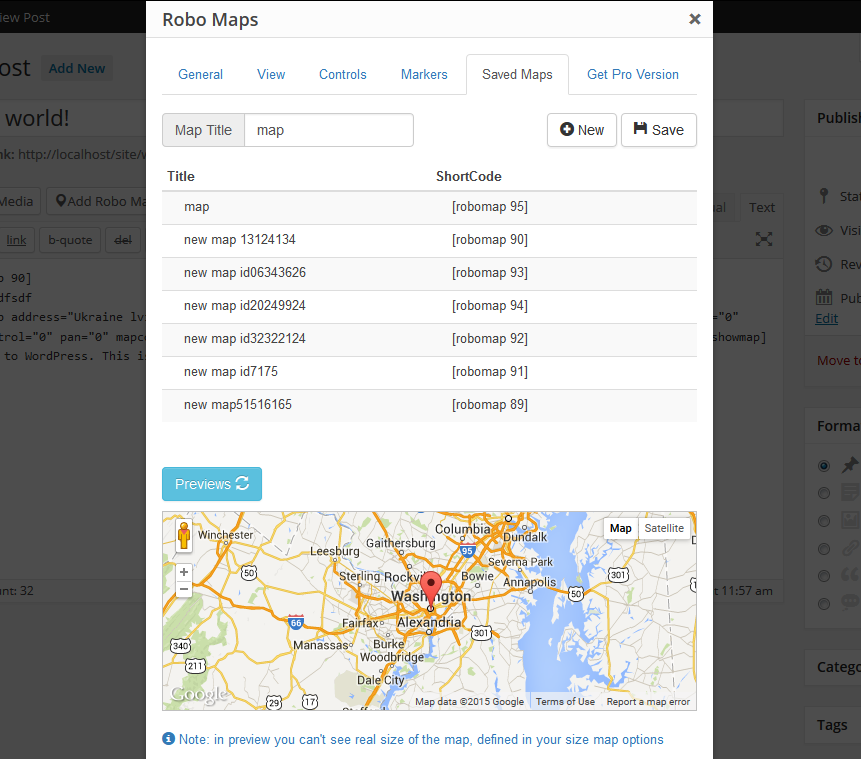
Task: Select row 'new map51516165'
Action: point(429,405)
